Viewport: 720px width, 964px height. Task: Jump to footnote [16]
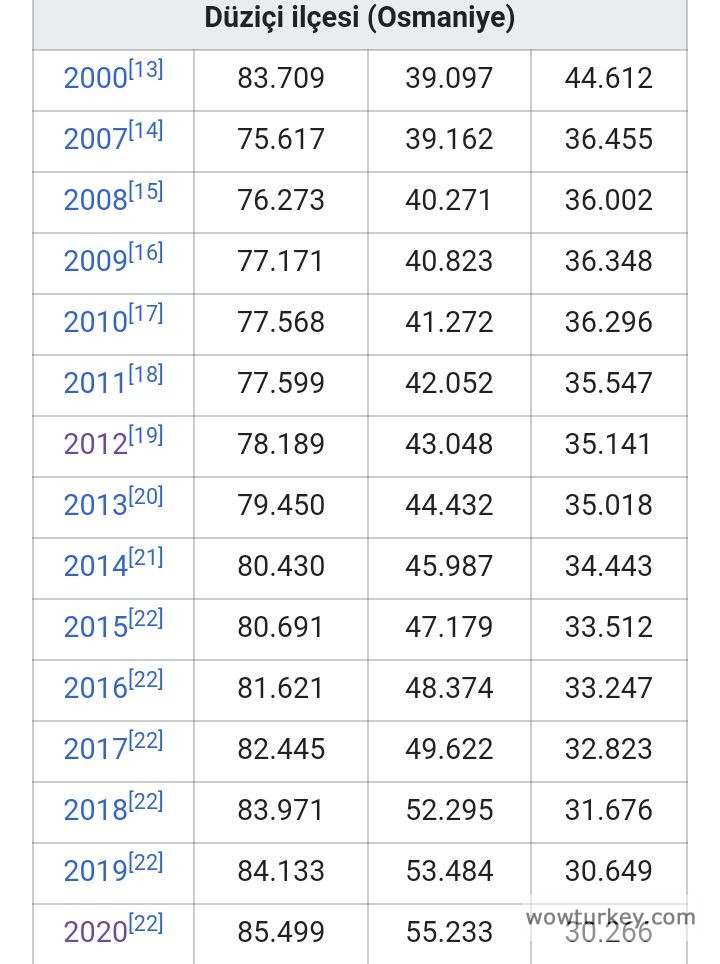(x=145, y=253)
